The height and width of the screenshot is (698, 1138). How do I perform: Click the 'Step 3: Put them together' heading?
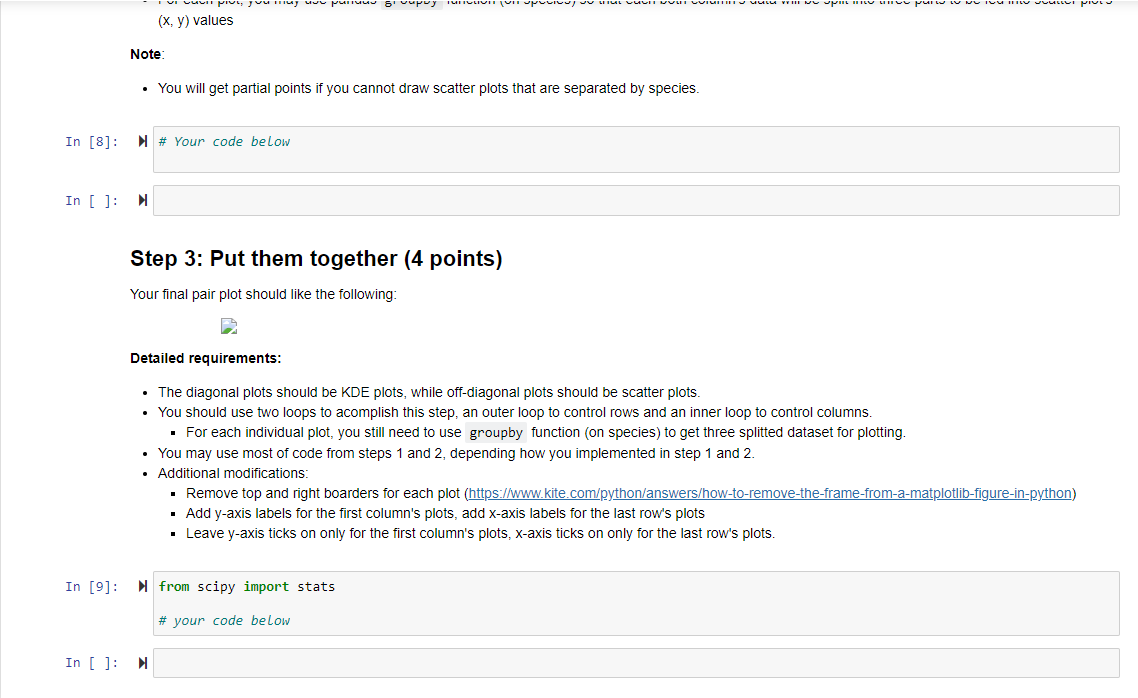(315, 258)
